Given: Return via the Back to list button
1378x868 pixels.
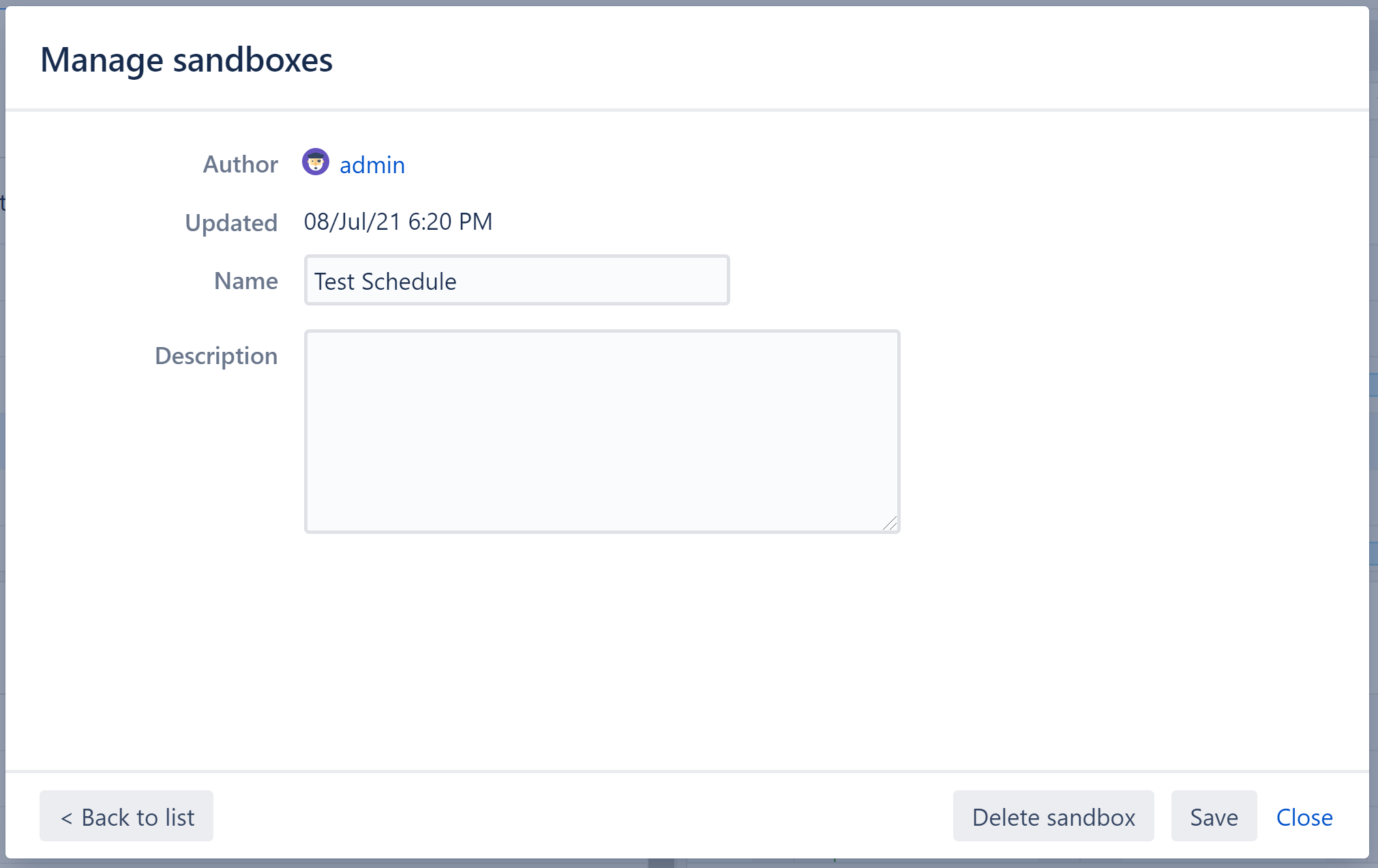Looking at the screenshot, I should 126,816.
